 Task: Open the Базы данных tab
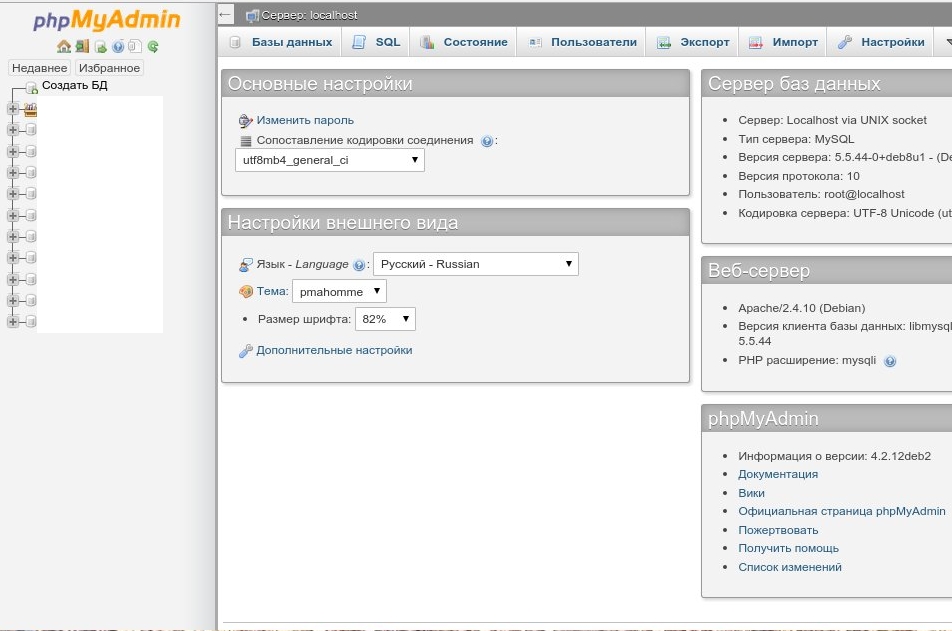tap(280, 42)
